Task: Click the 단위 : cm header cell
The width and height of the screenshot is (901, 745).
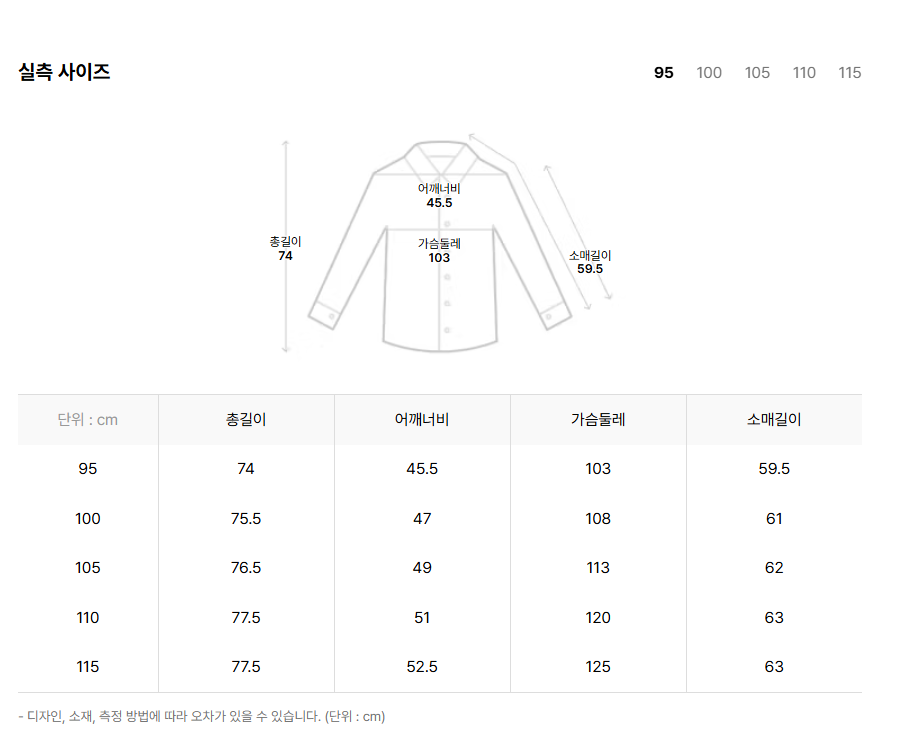Action: tap(88, 420)
